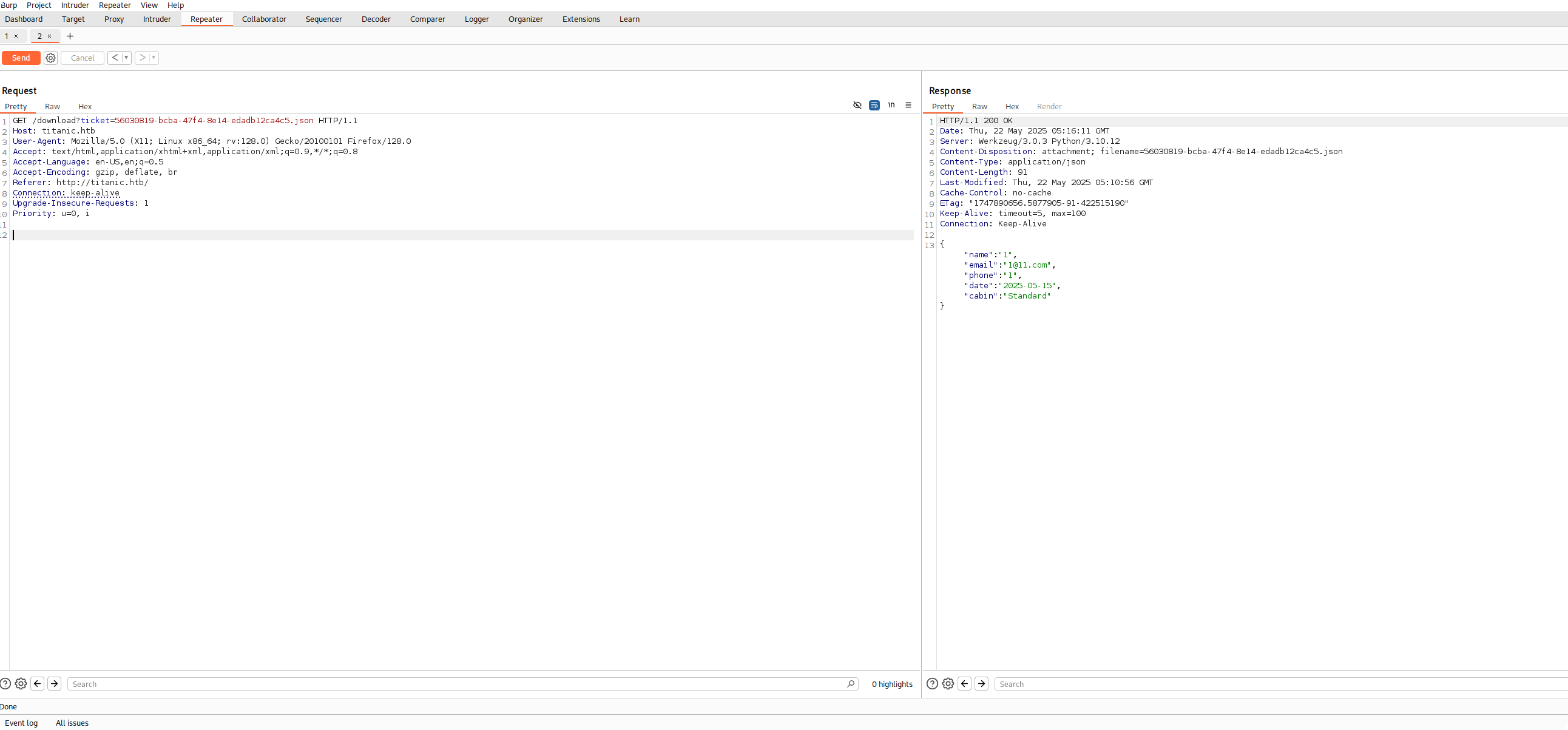Jump to previous match in request search
This screenshot has width=1568, height=730.
[37, 684]
